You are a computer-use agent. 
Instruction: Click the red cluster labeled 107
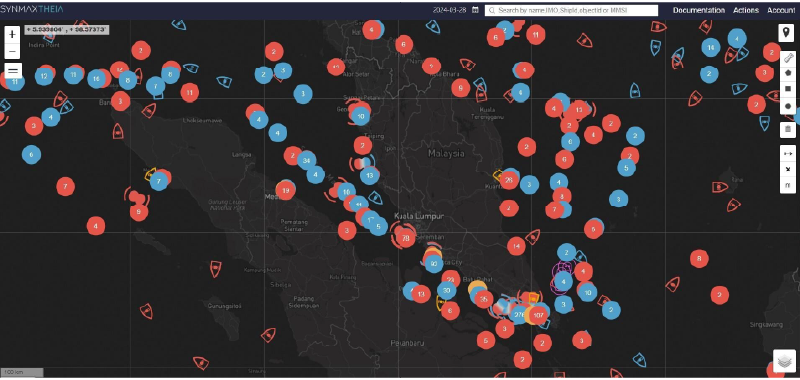538,316
